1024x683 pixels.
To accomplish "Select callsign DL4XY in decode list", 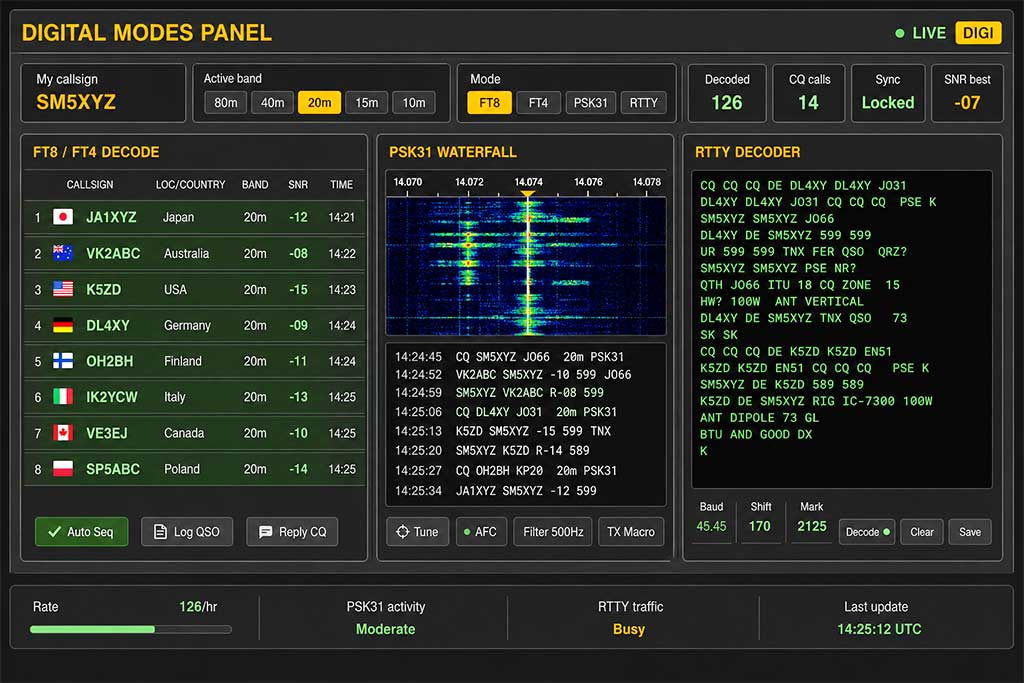I will pyautogui.click(x=195, y=325).
